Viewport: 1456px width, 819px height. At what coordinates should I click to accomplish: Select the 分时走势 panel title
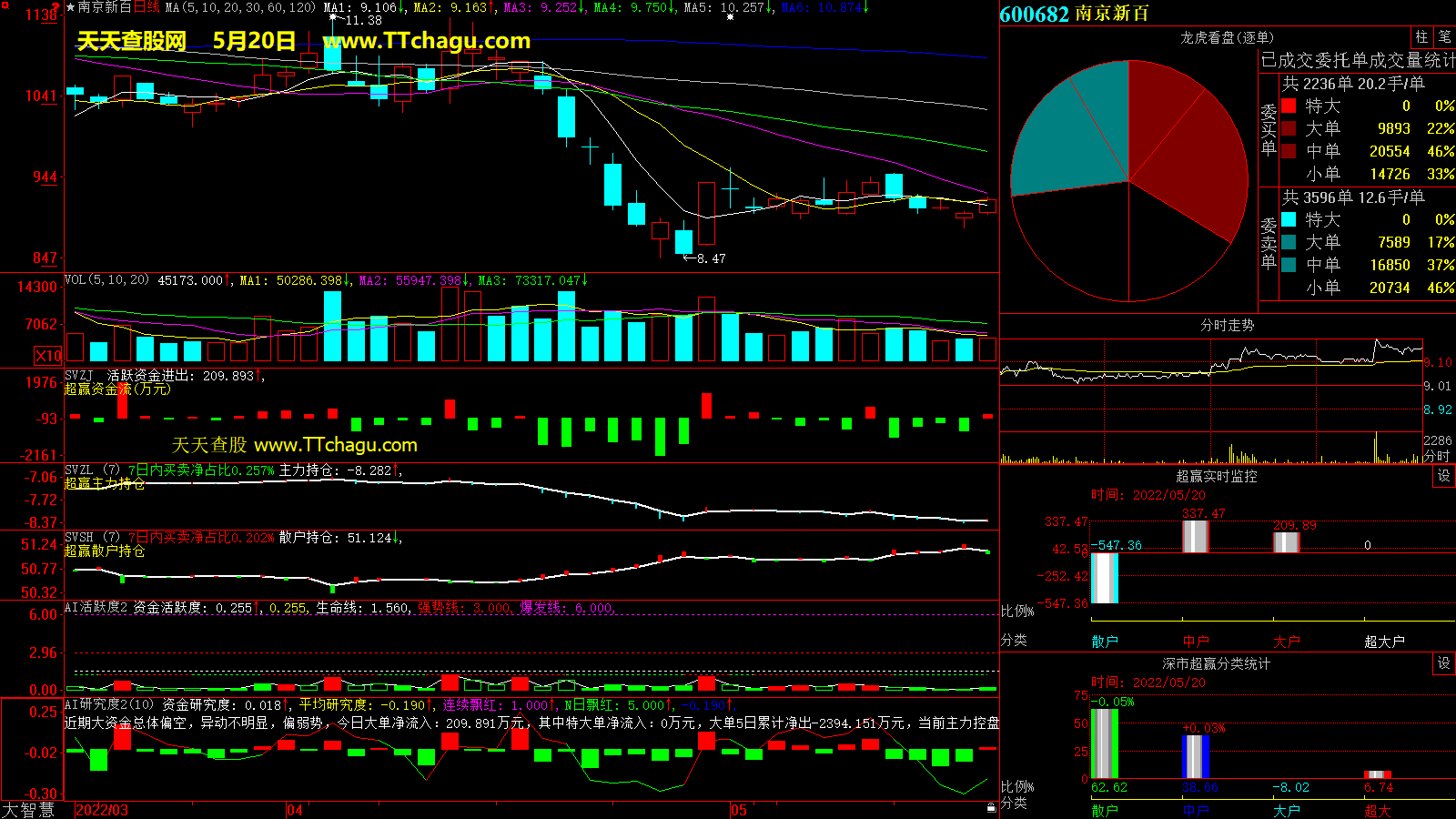1227,325
